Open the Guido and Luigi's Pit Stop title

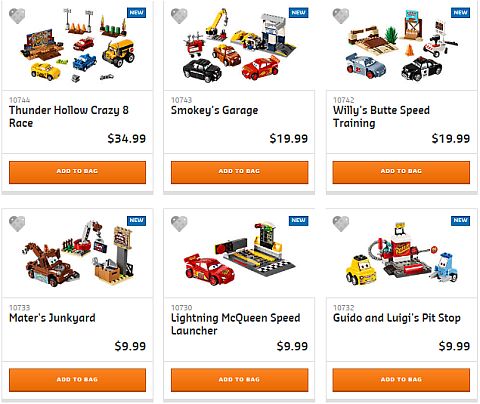coord(397,318)
